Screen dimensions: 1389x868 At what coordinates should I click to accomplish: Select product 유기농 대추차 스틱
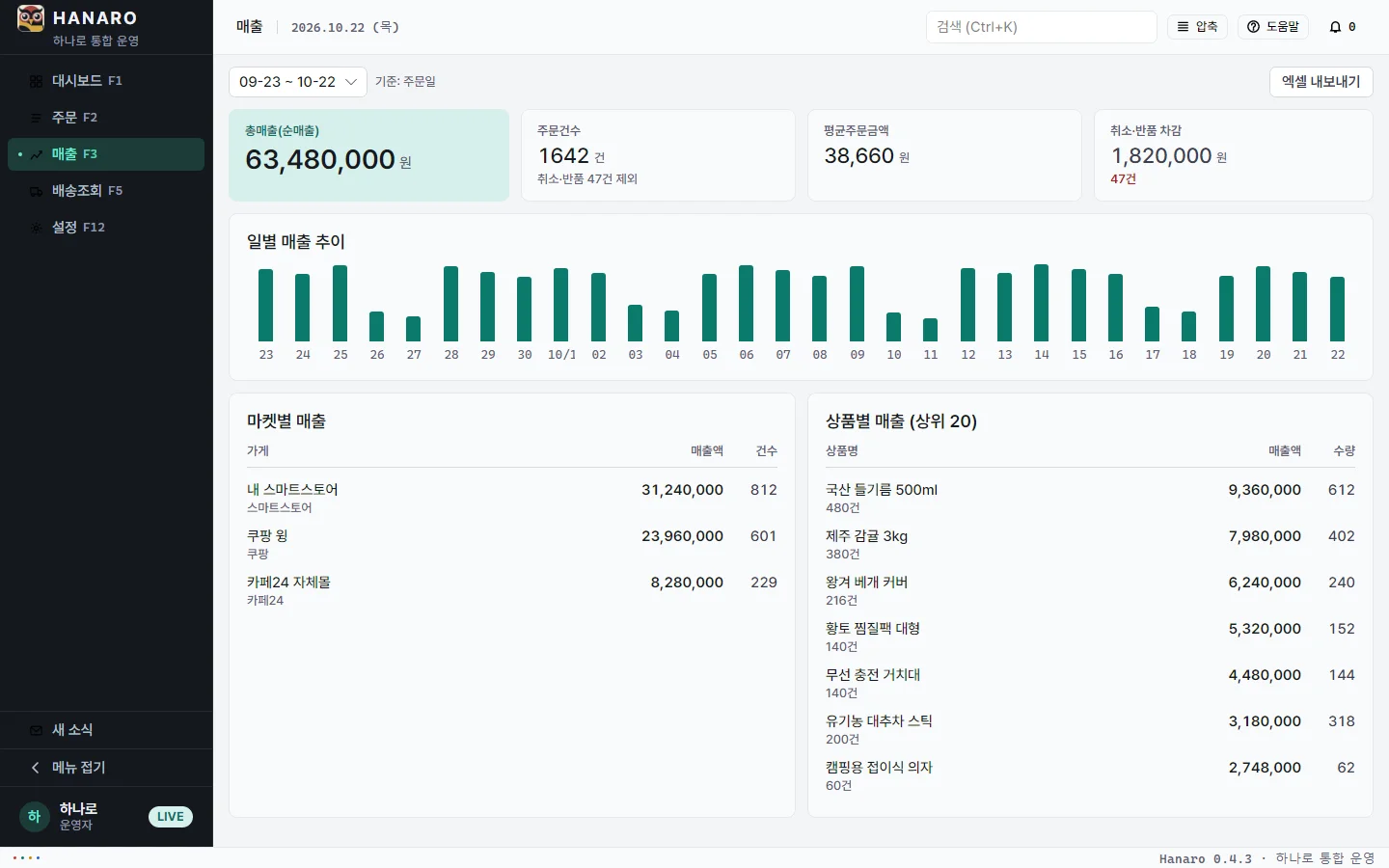[x=1090, y=729]
